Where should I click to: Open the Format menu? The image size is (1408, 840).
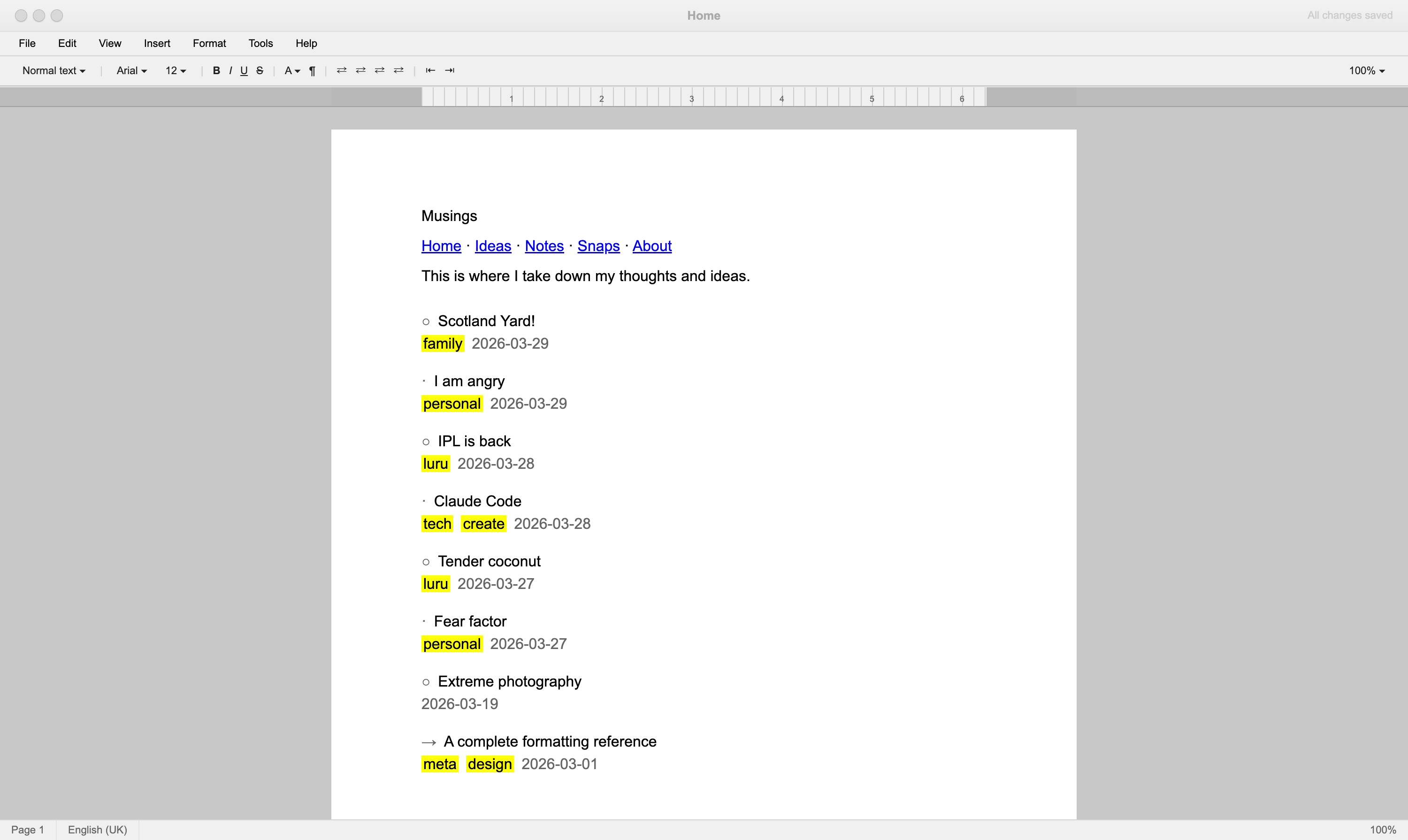pos(209,44)
